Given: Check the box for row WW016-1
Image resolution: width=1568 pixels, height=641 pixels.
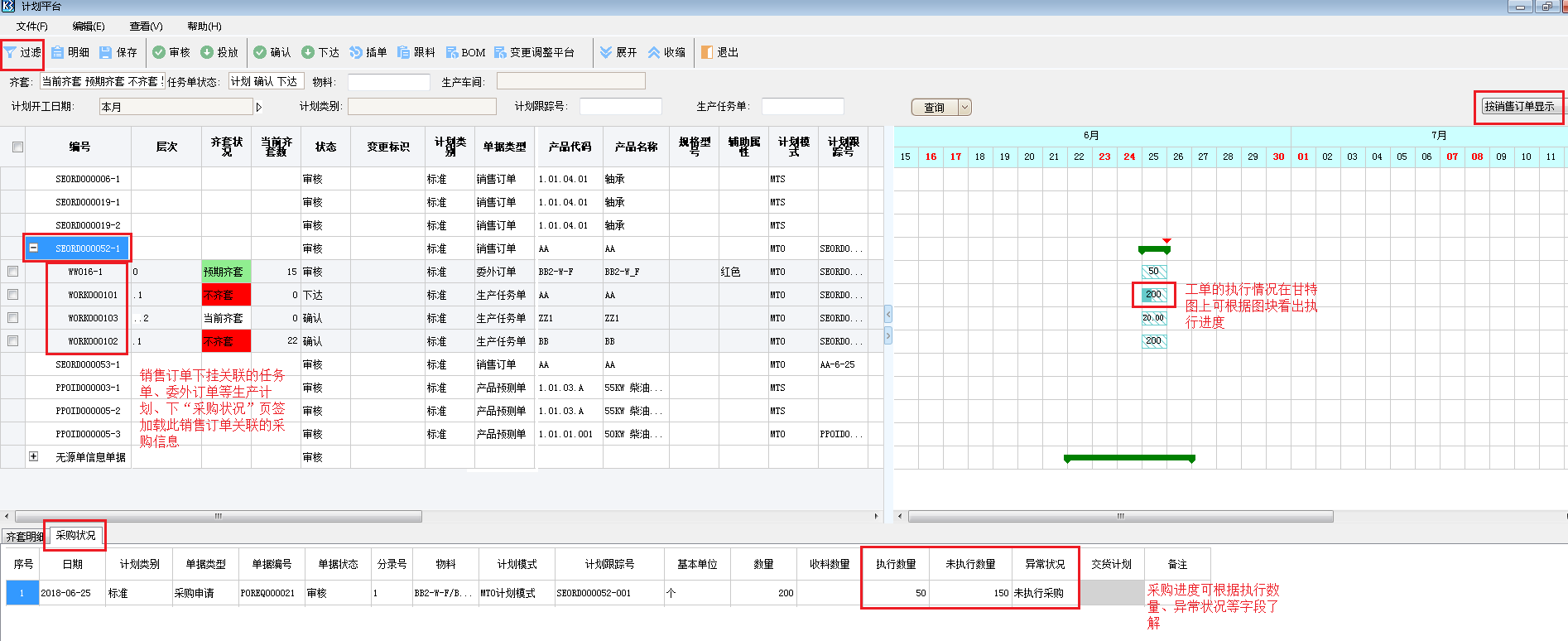Looking at the screenshot, I should coord(12,272).
